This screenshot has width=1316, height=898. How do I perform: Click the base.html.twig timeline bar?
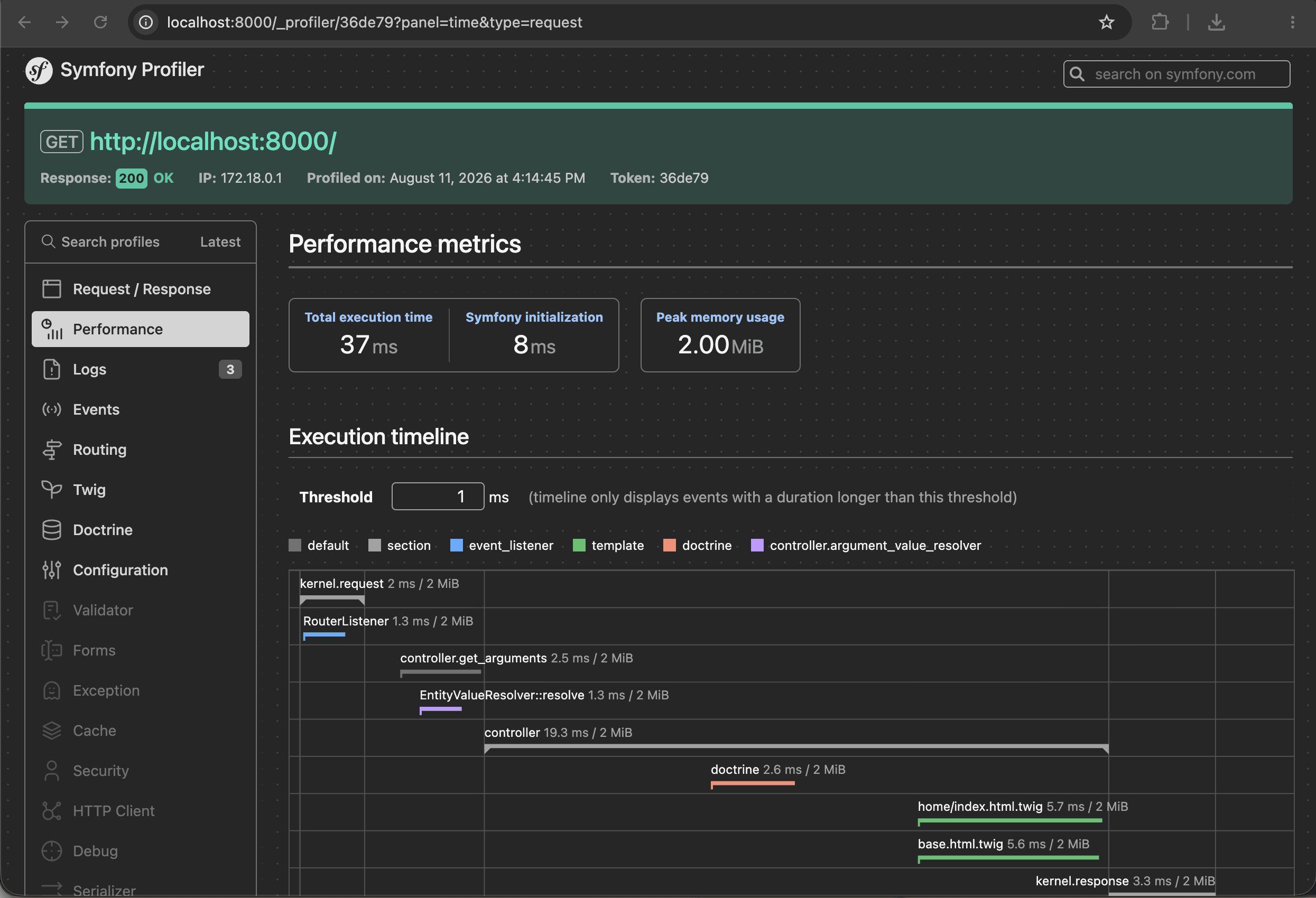[x=1008, y=858]
